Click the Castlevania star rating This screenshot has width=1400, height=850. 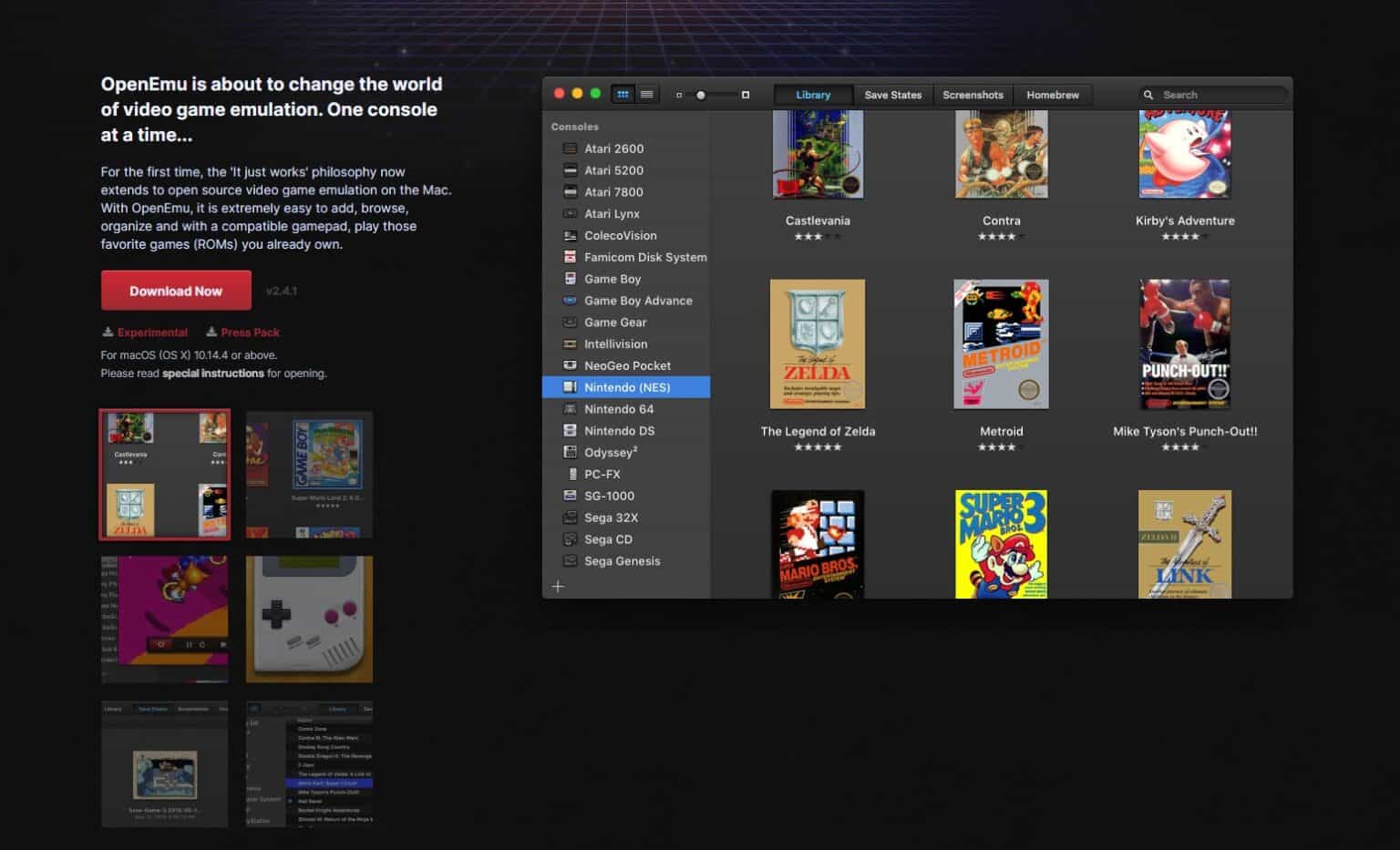point(818,237)
